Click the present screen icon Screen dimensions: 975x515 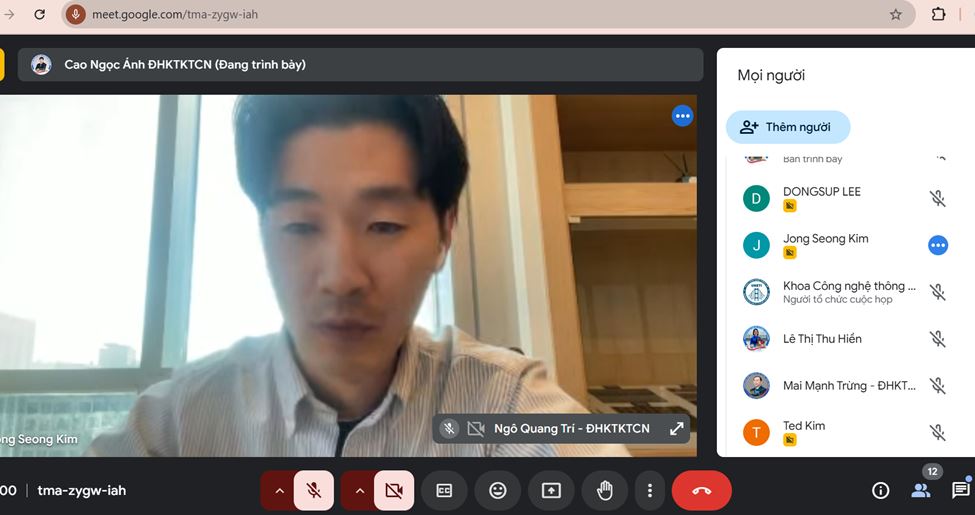tap(551, 491)
